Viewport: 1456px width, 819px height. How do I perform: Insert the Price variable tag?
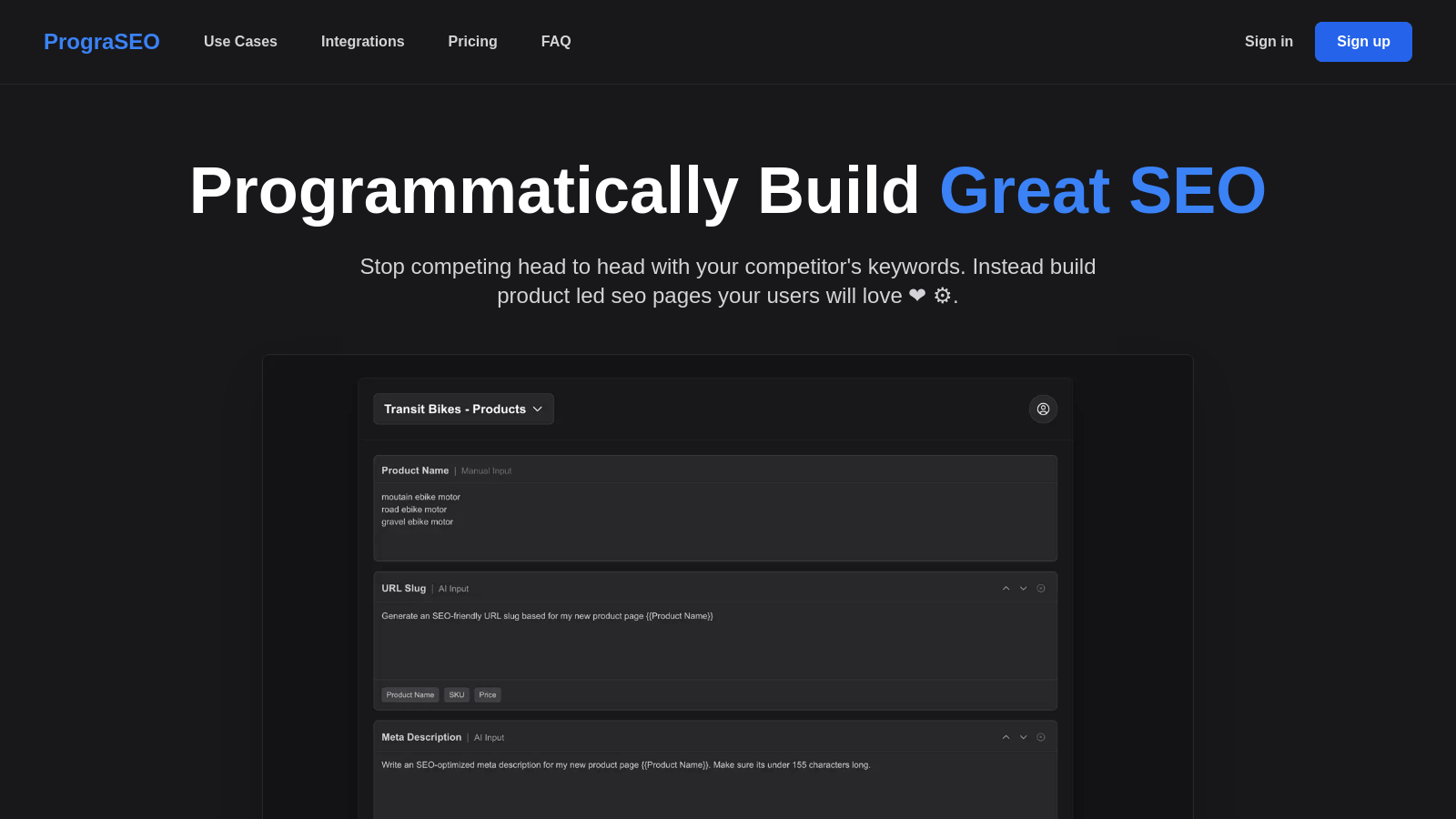pyautogui.click(x=488, y=695)
